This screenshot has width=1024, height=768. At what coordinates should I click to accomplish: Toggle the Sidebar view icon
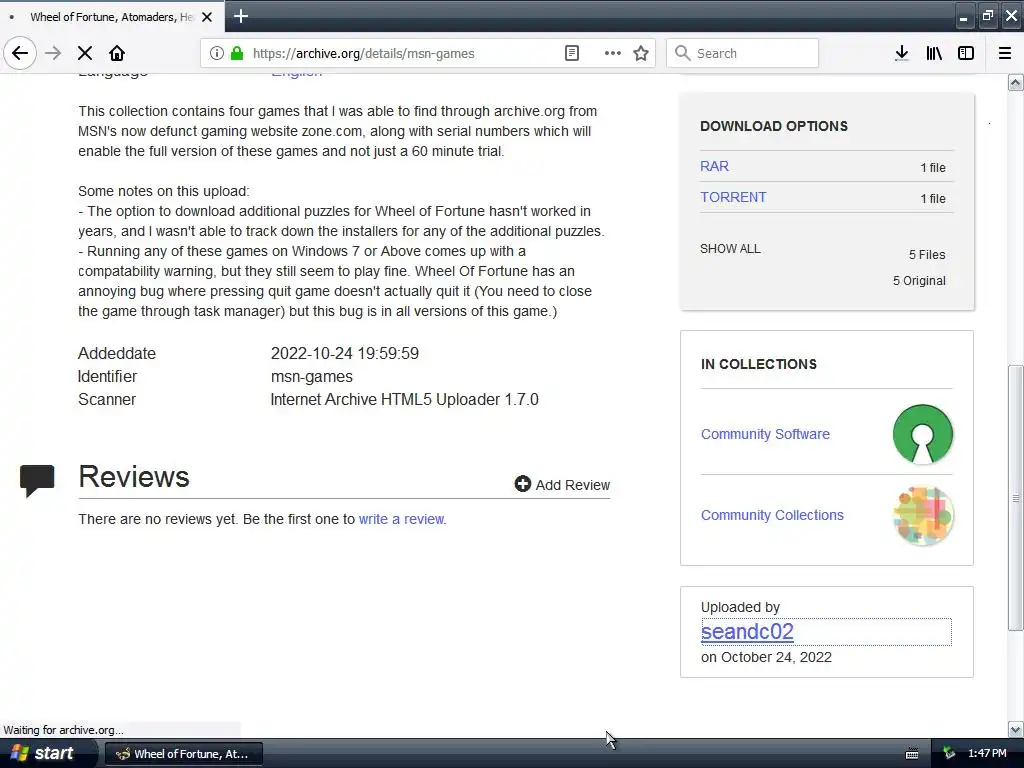coord(966,53)
